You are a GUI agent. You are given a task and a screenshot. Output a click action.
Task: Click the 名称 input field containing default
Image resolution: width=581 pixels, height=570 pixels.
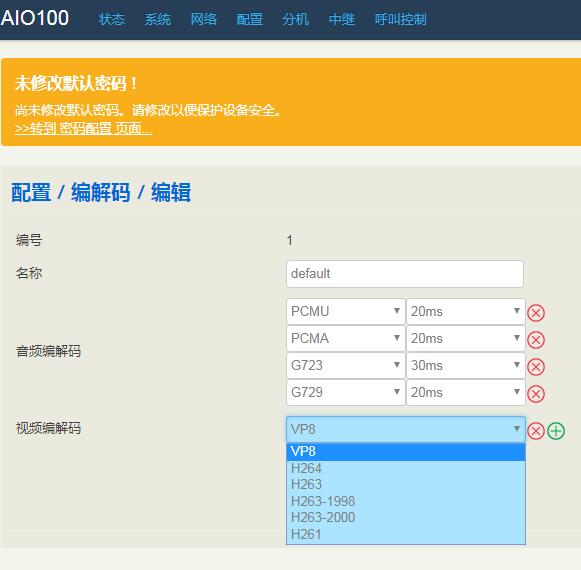coord(405,274)
